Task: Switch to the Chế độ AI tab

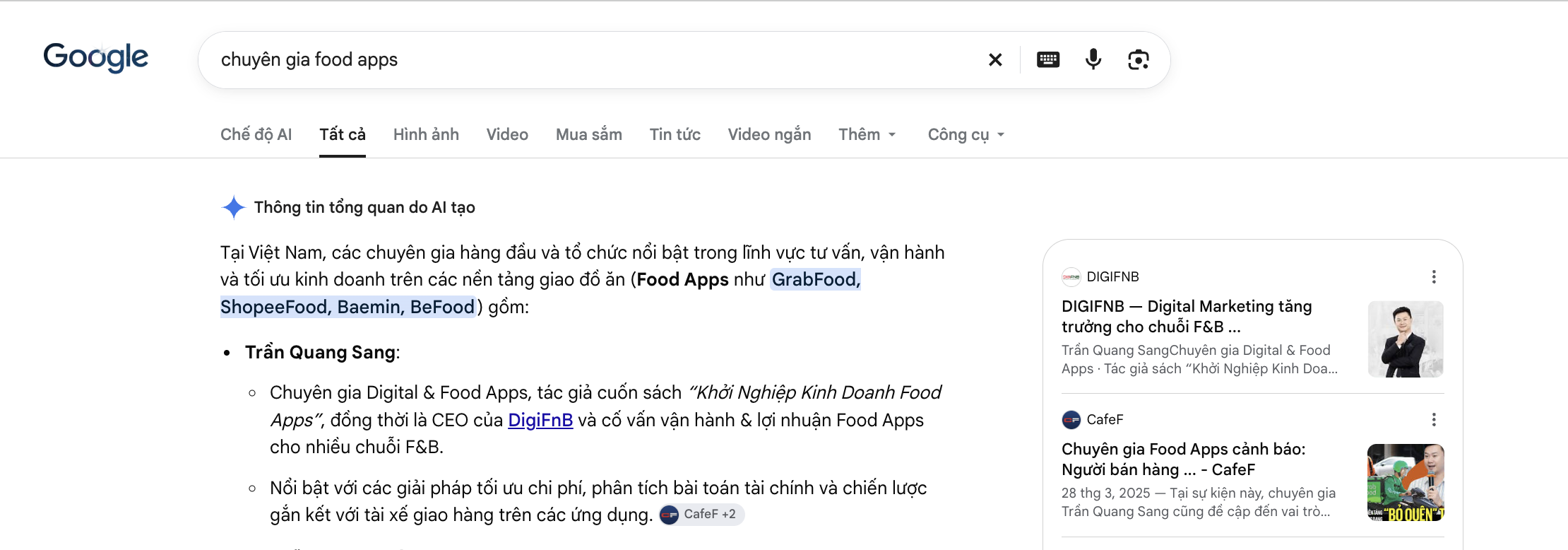Action: (256, 134)
